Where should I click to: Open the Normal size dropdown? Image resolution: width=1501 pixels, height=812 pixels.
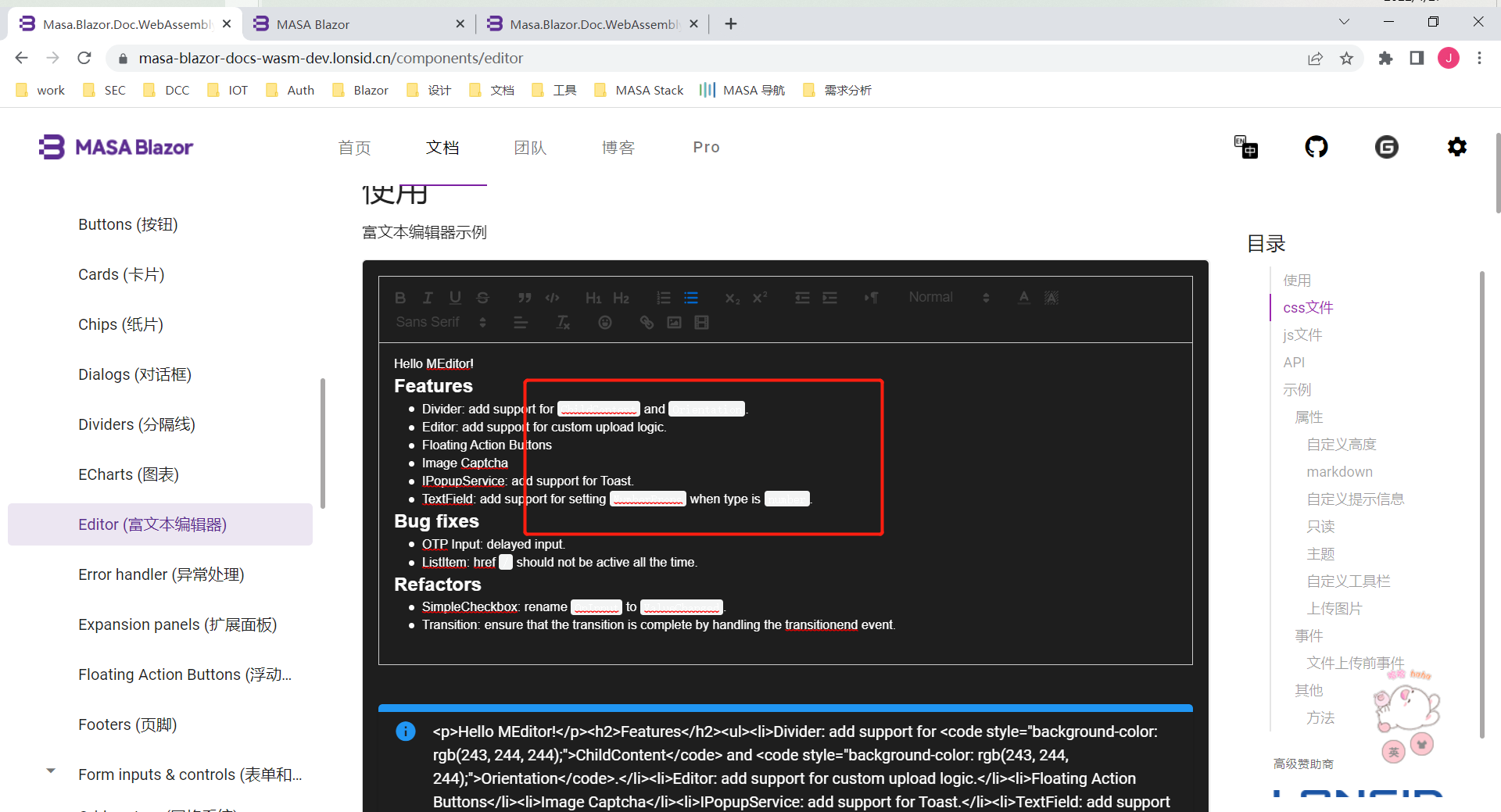point(949,298)
